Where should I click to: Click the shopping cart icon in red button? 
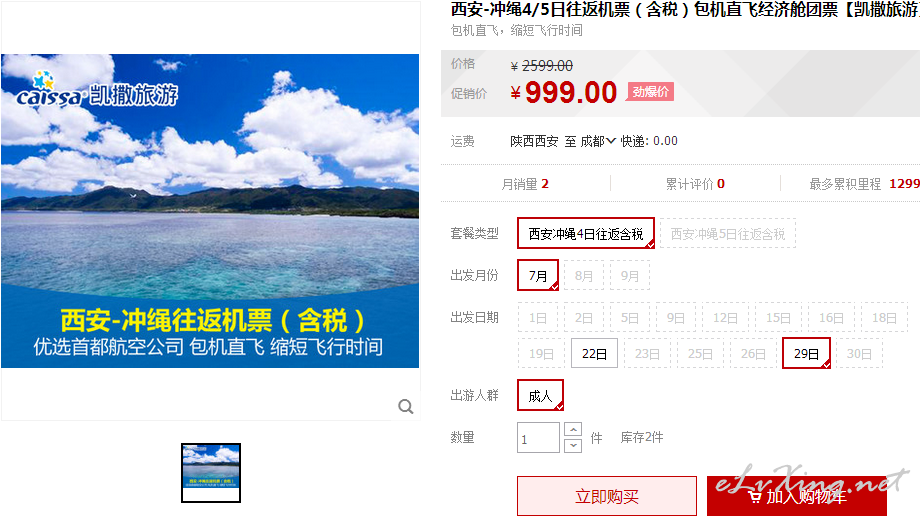pos(755,497)
